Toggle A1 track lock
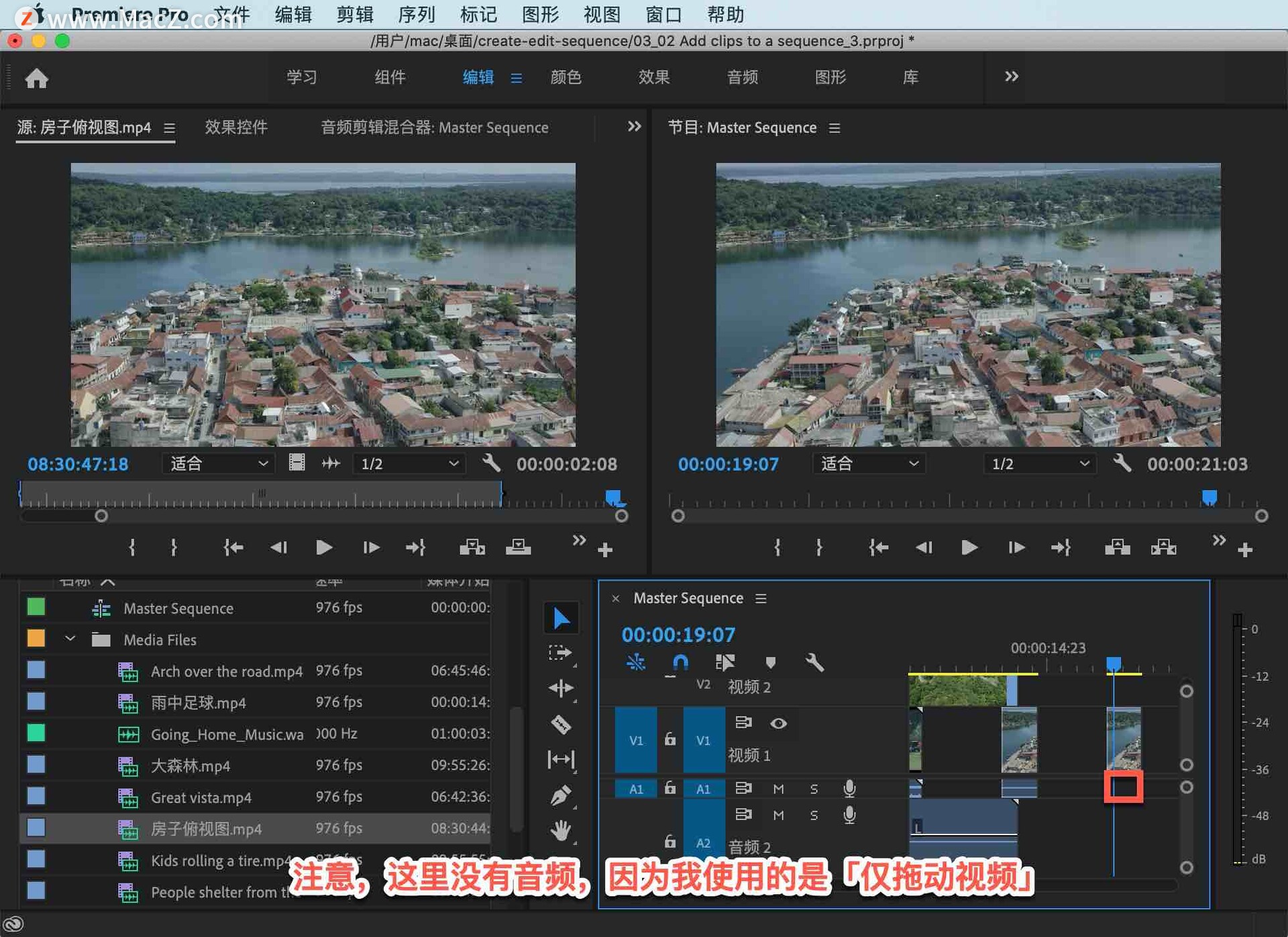This screenshot has height=937, width=1288. [x=669, y=787]
